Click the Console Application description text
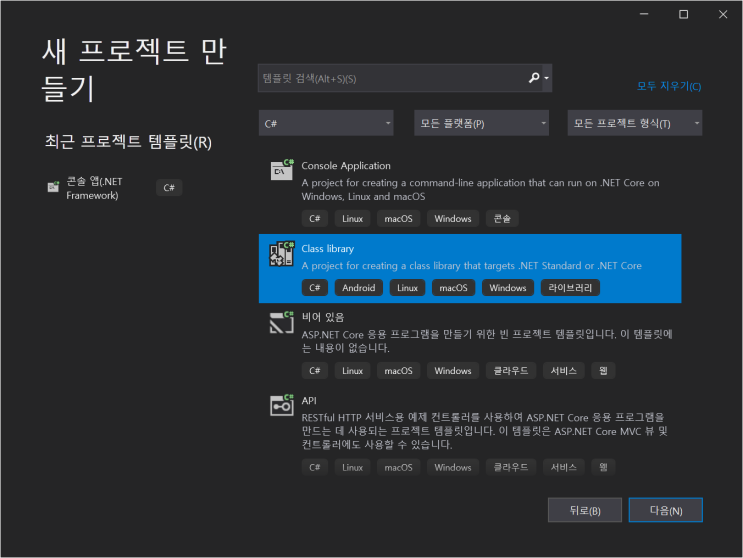 (x=480, y=189)
